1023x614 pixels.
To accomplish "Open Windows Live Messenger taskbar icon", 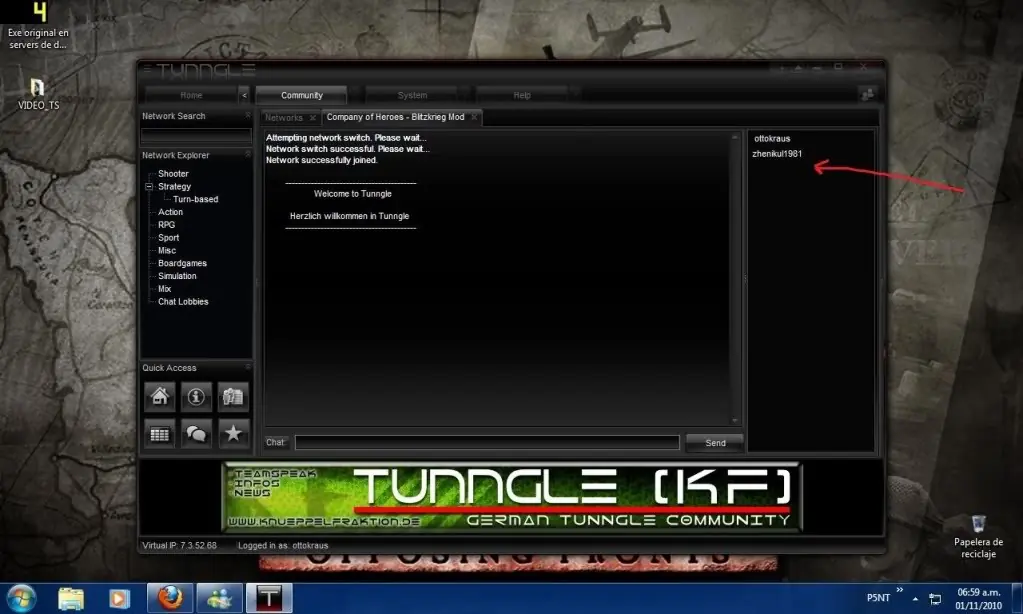I will pos(220,598).
